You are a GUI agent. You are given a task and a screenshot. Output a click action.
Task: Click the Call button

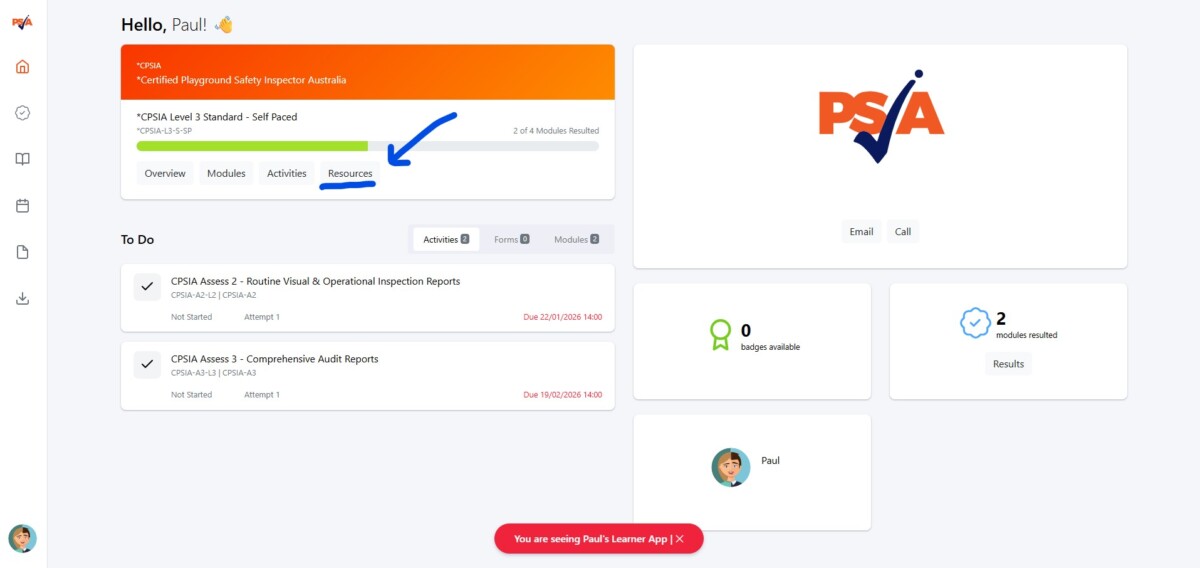point(903,231)
